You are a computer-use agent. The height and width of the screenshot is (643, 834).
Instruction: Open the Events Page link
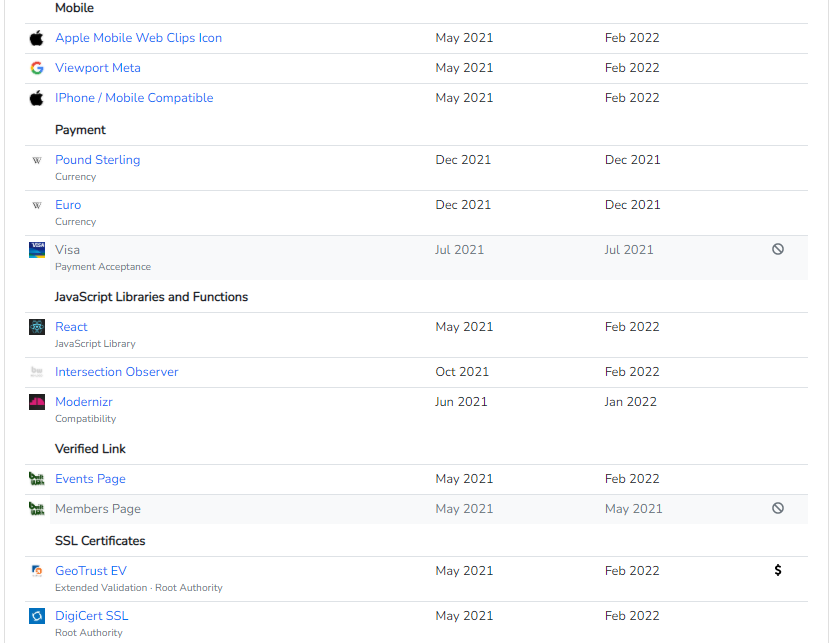[90, 479]
